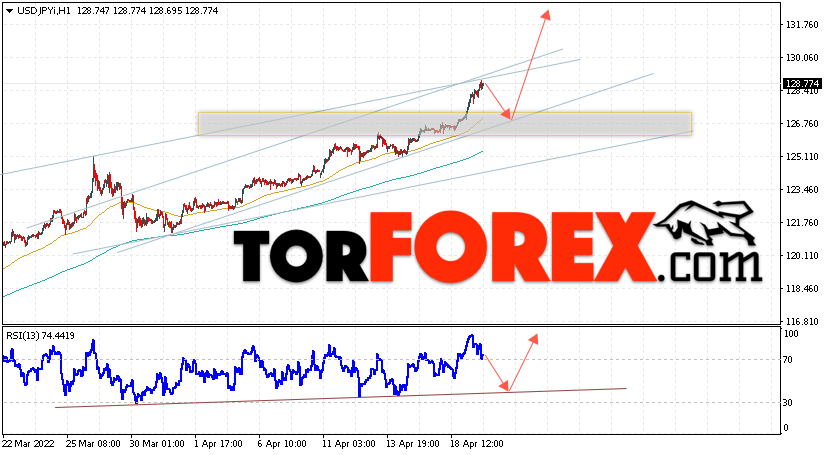Select the 13 Apr 19:00 time label
Image resolution: width=826 pixels, height=455 pixels.
tap(412, 444)
